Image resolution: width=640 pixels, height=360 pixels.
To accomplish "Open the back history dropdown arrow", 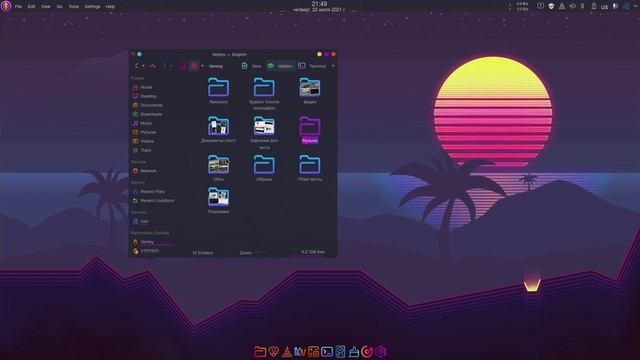I will 143,66.
